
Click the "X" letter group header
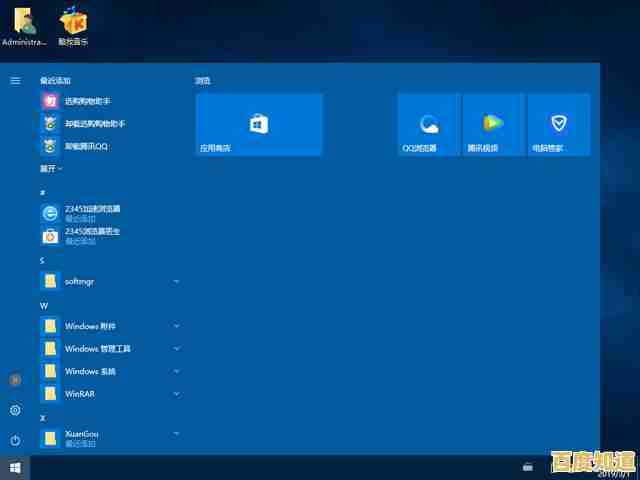[x=42, y=418]
